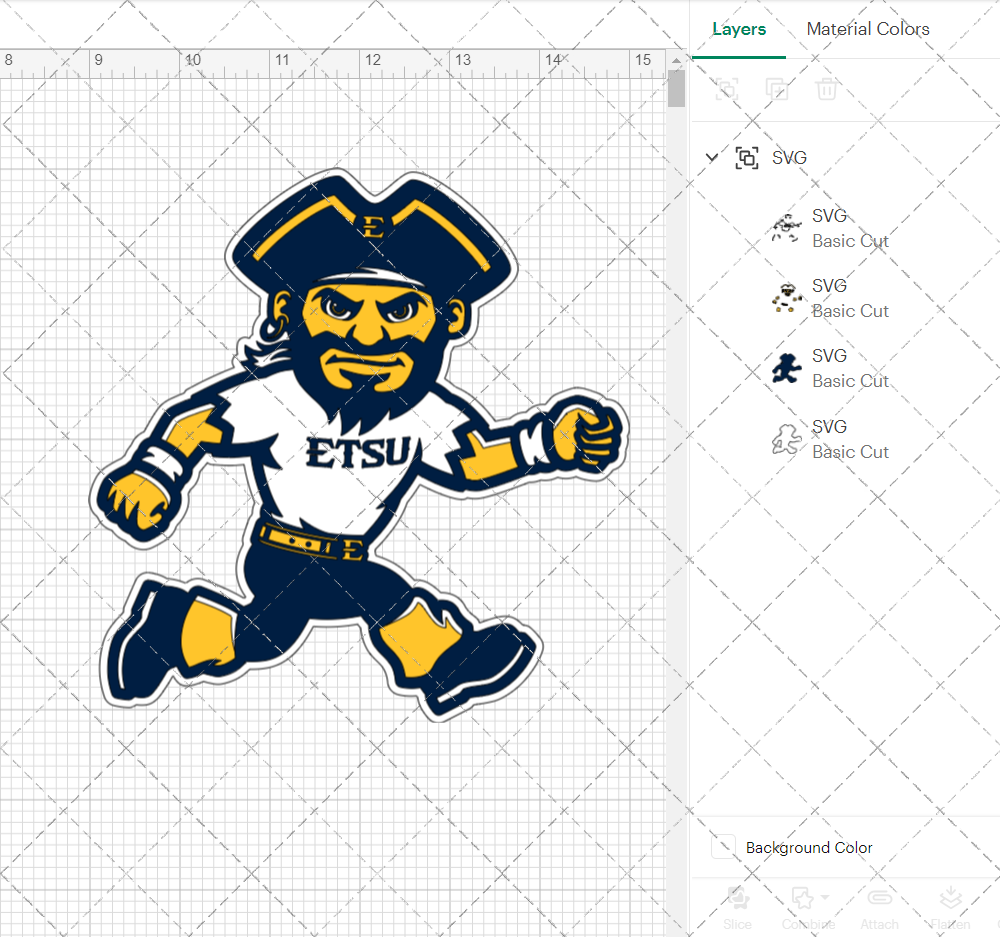Click the canvas vertical scrollbar thumb

(676, 89)
